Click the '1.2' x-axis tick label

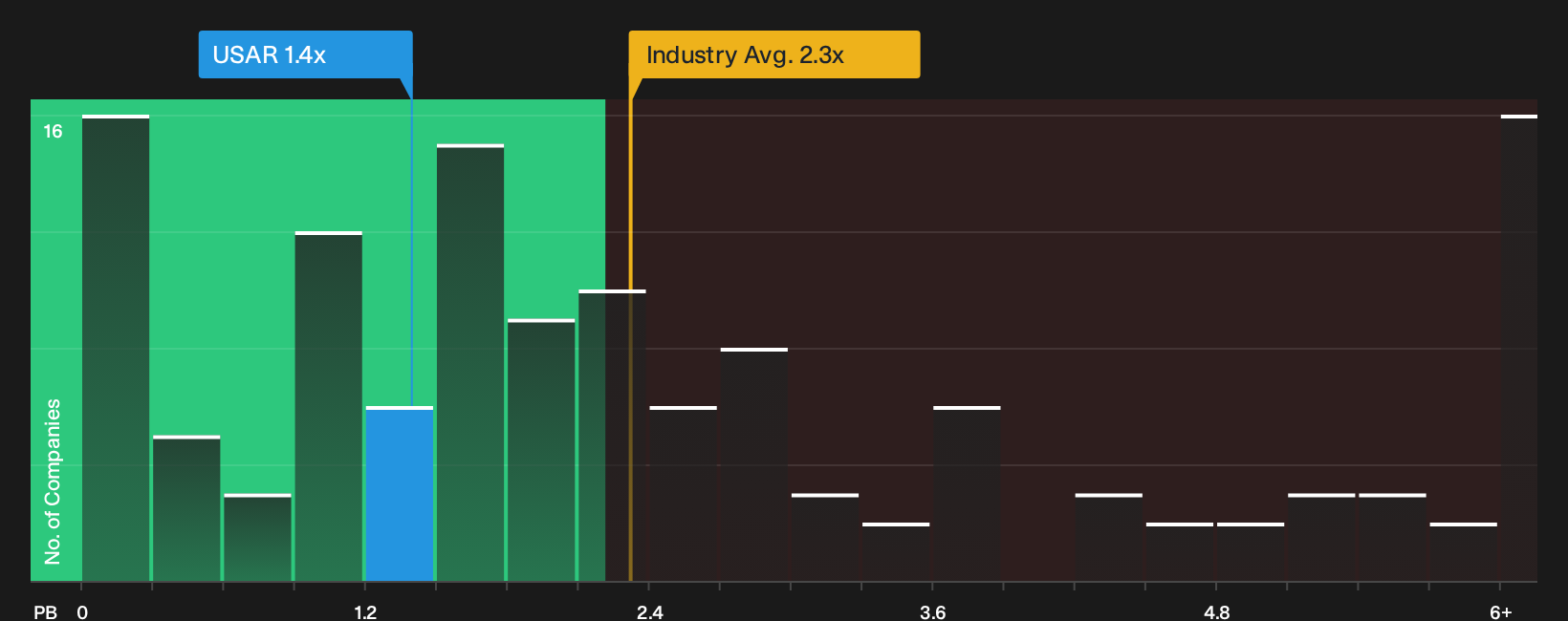click(365, 612)
